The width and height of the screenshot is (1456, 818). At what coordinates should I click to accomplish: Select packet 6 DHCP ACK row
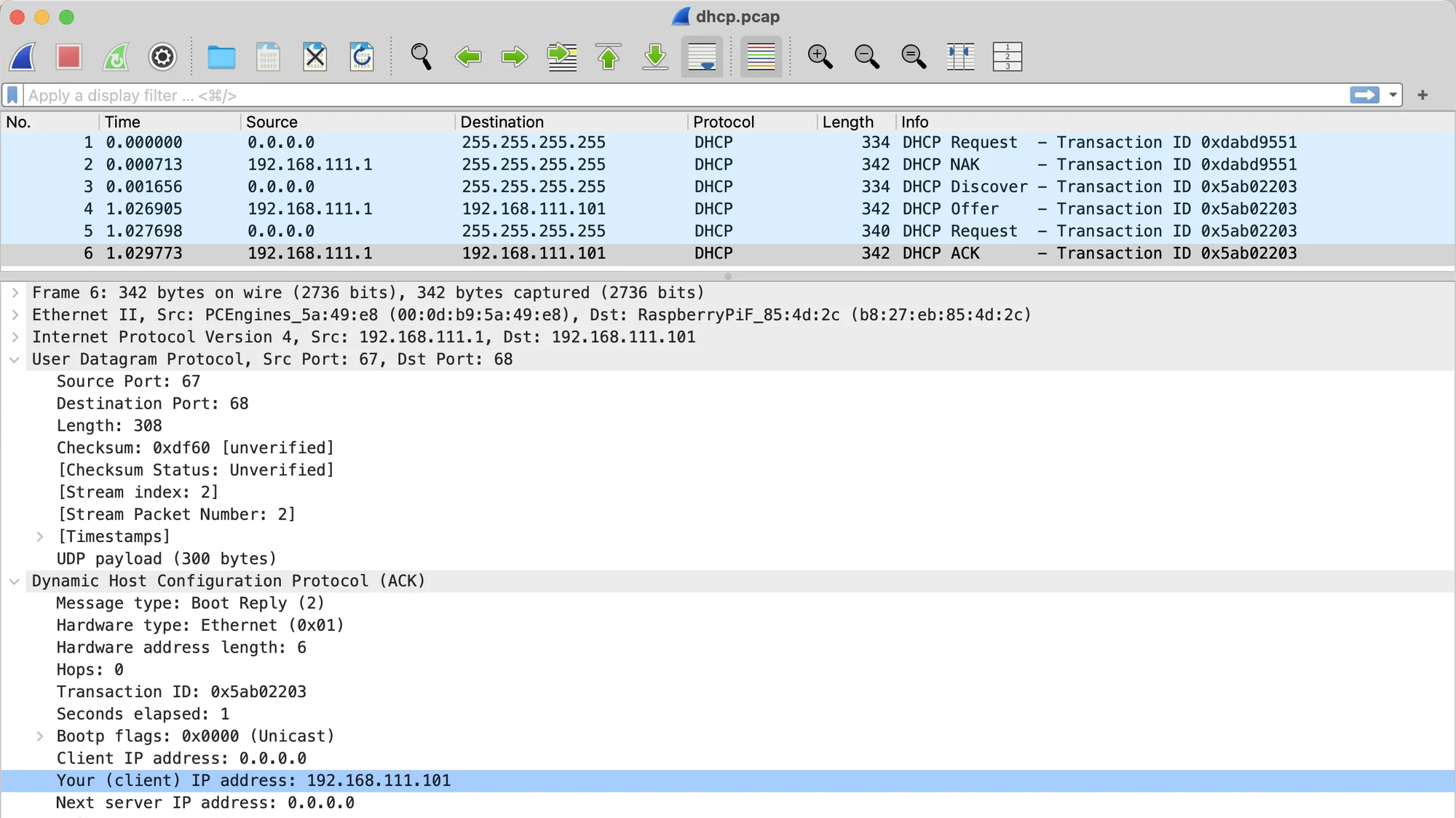click(x=728, y=253)
